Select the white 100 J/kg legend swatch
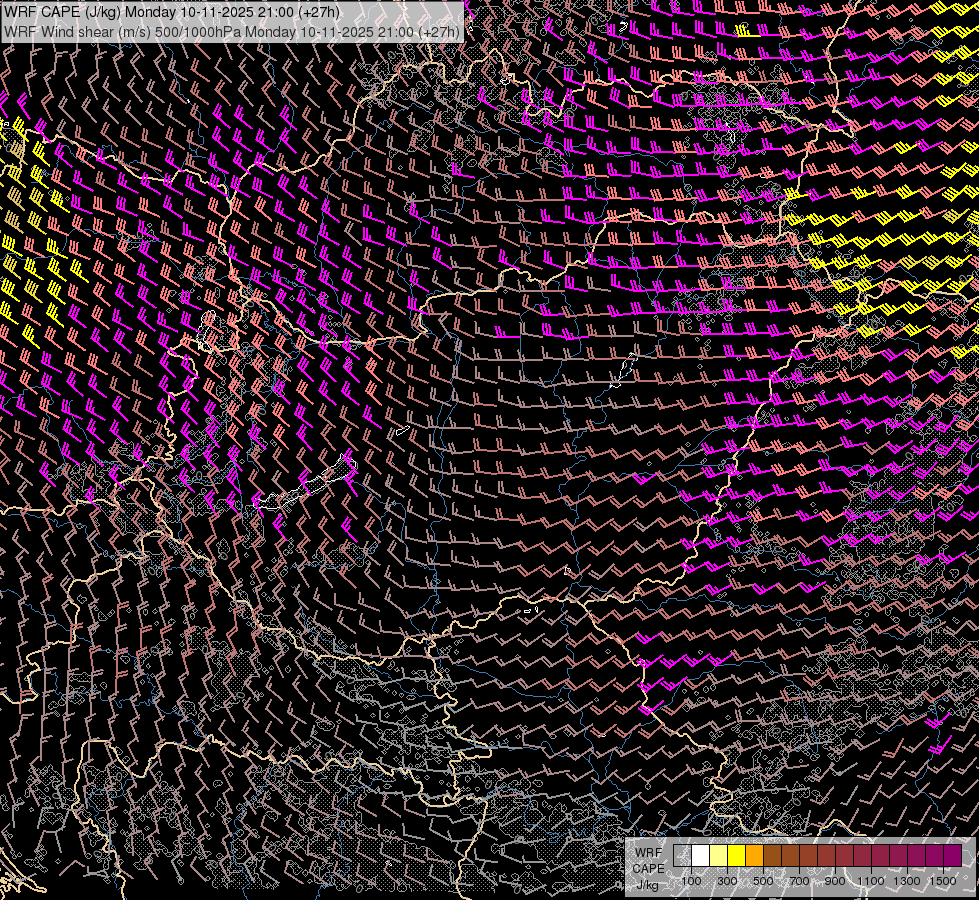The width and height of the screenshot is (979, 900). pyautogui.click(x=701, y=855)
